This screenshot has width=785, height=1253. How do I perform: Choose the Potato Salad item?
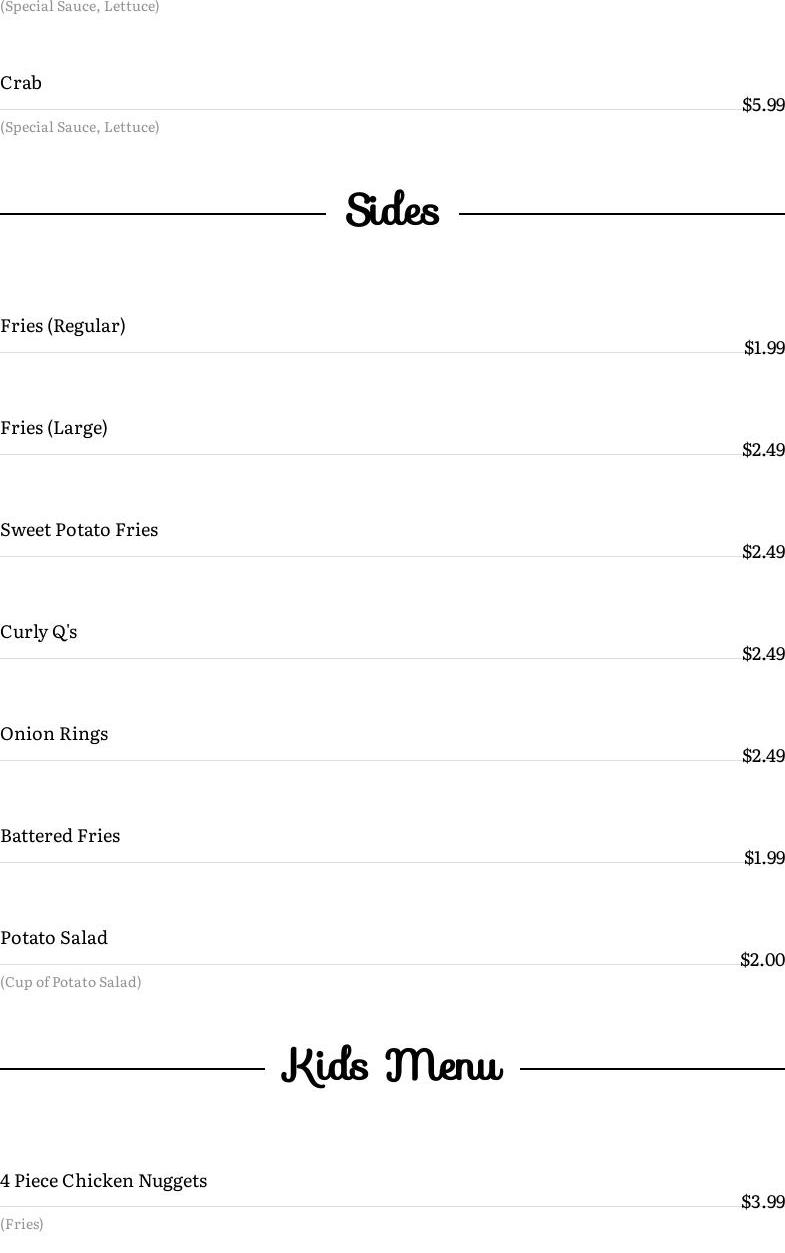click(x=54, y=938)
